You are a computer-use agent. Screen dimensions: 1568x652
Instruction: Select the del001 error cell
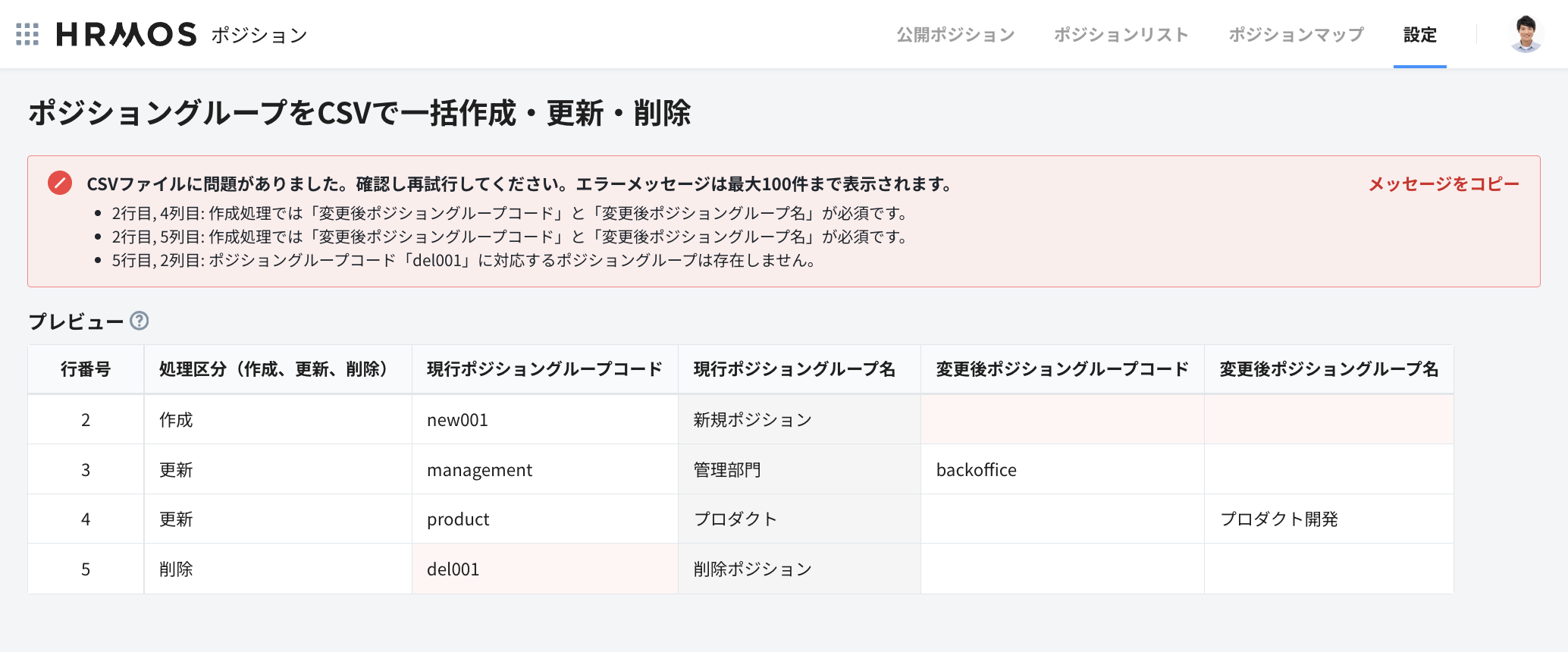tap(544, 569)
